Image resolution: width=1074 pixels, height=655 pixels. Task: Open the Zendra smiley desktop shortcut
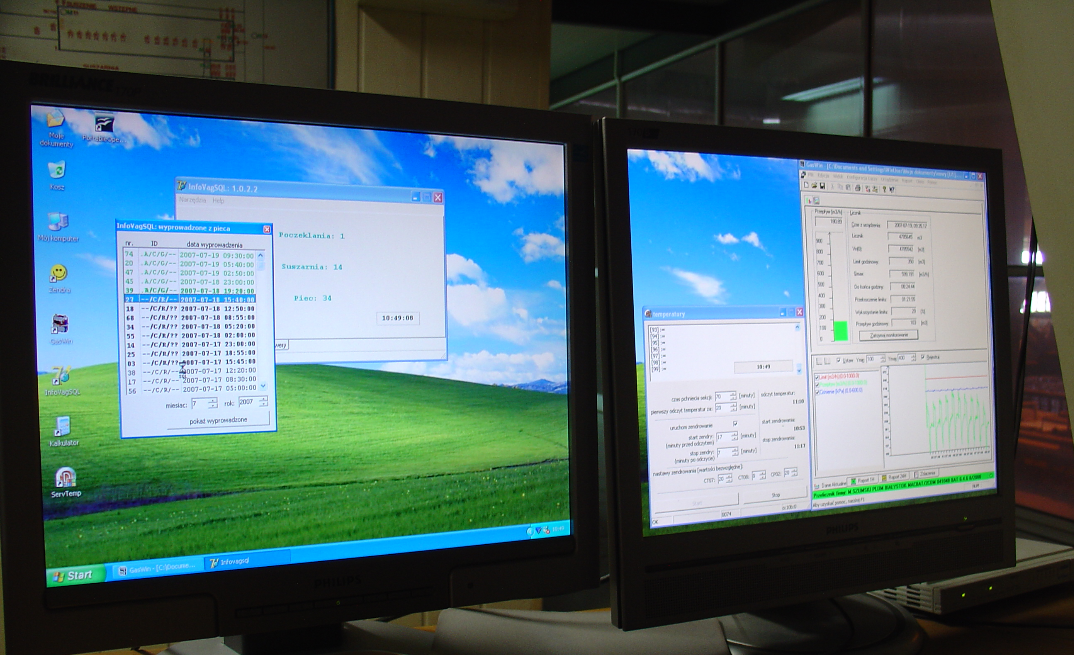click(x=60, y=279)
